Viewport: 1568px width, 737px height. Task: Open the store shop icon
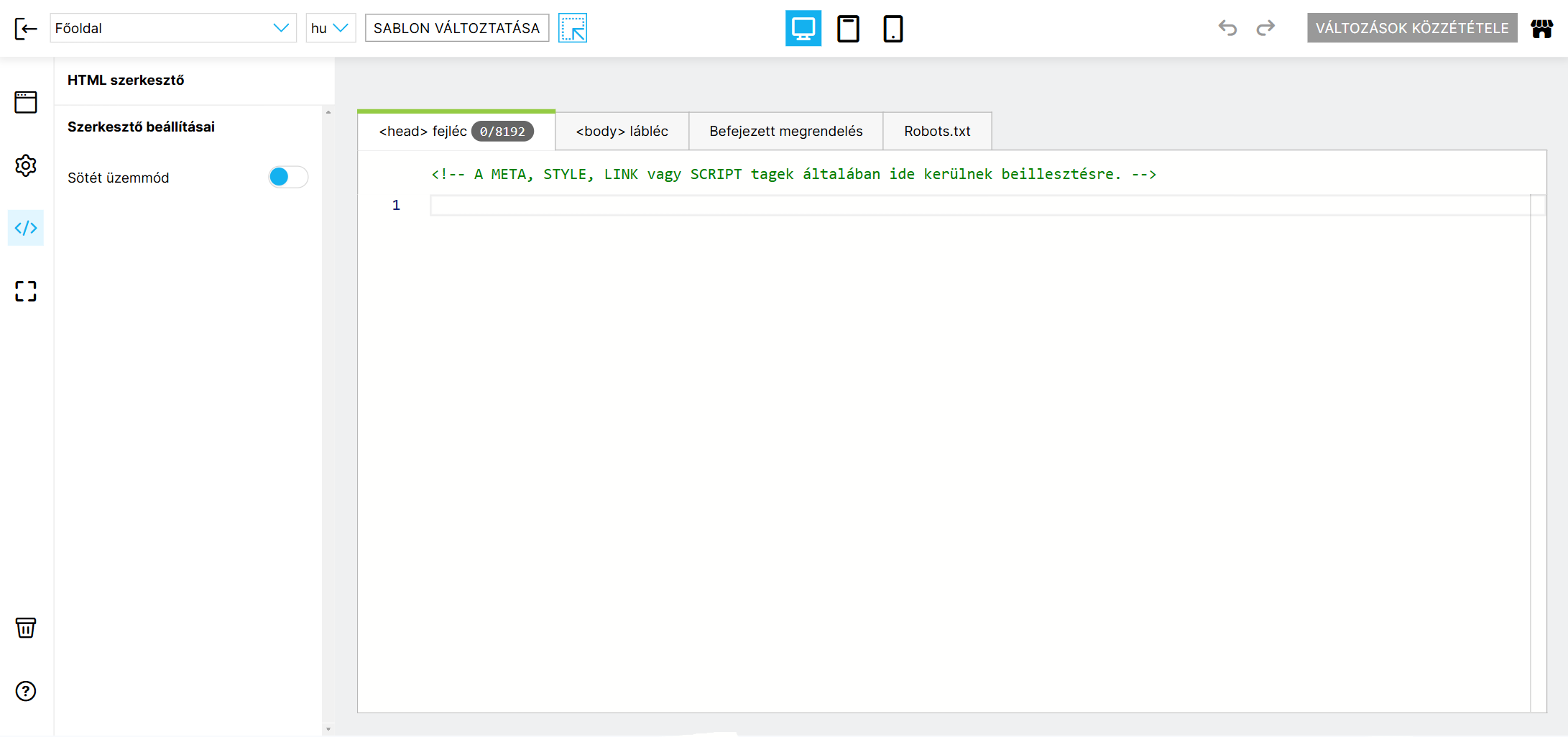[x=1542, y=29]
